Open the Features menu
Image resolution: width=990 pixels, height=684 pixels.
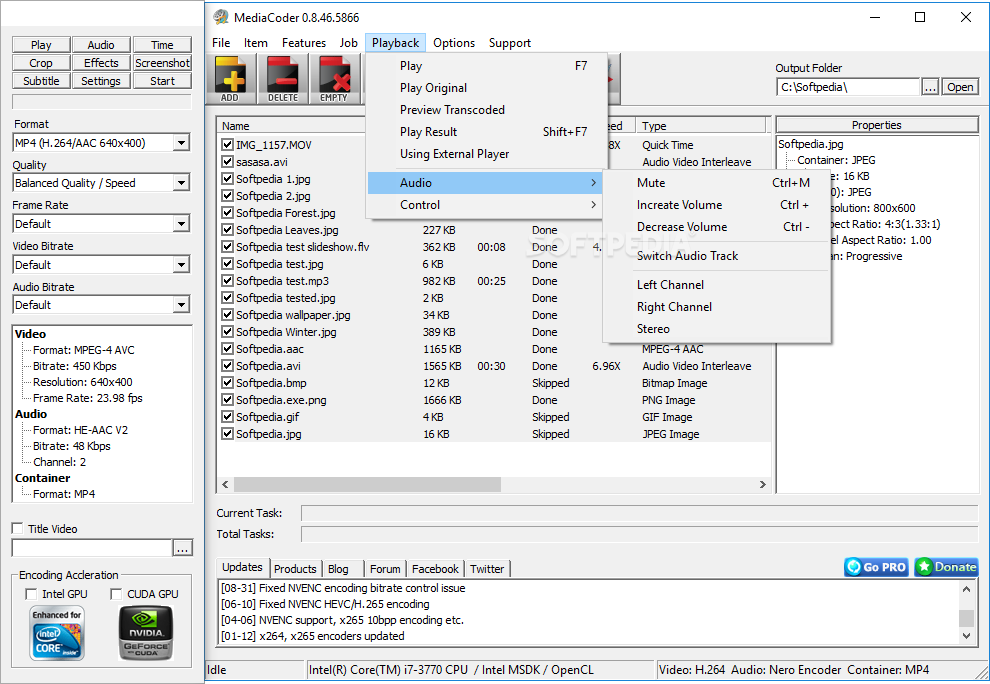click(304, 43)
